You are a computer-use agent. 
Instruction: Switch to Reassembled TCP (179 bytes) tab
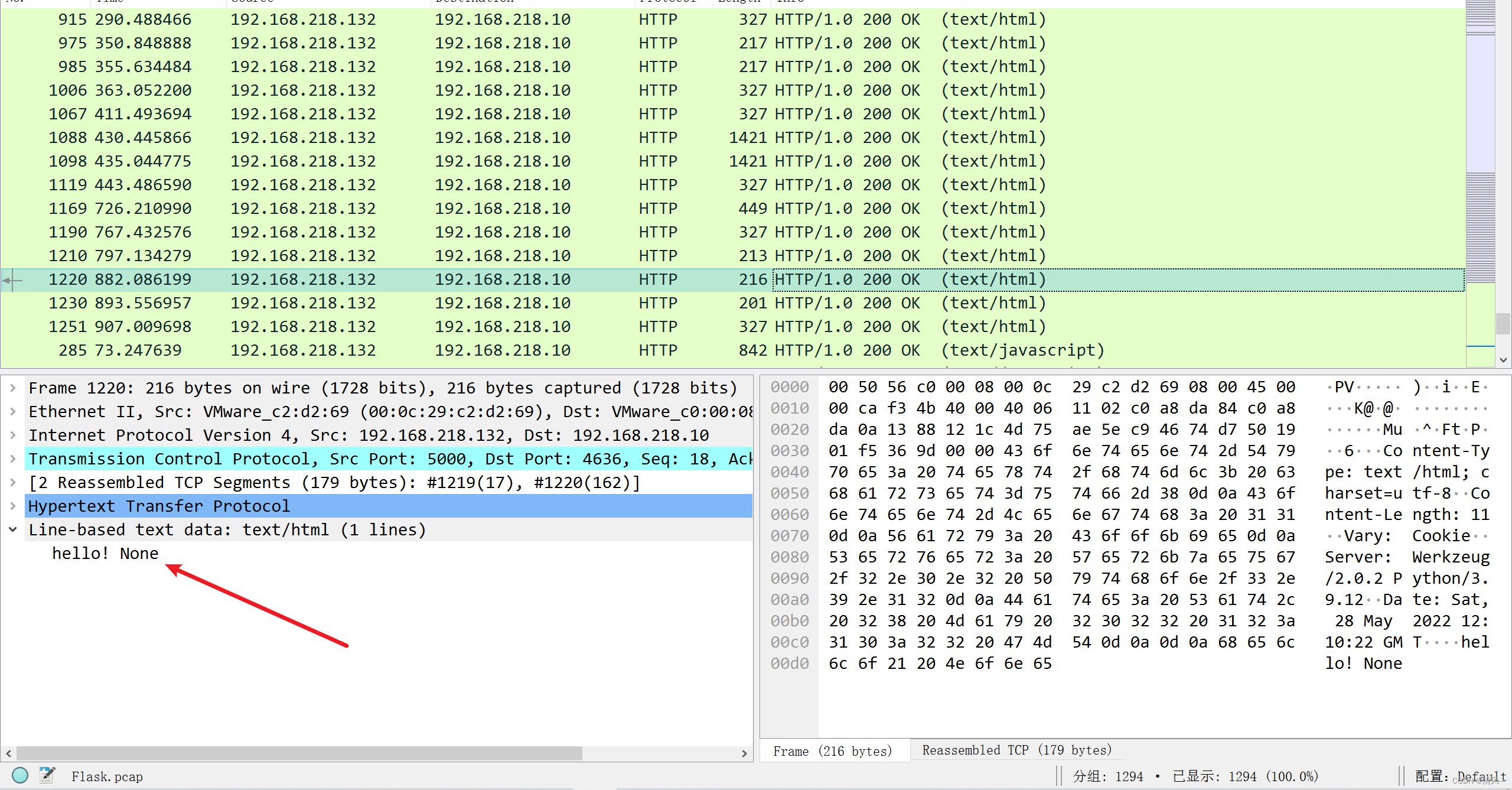(1017, 750)
